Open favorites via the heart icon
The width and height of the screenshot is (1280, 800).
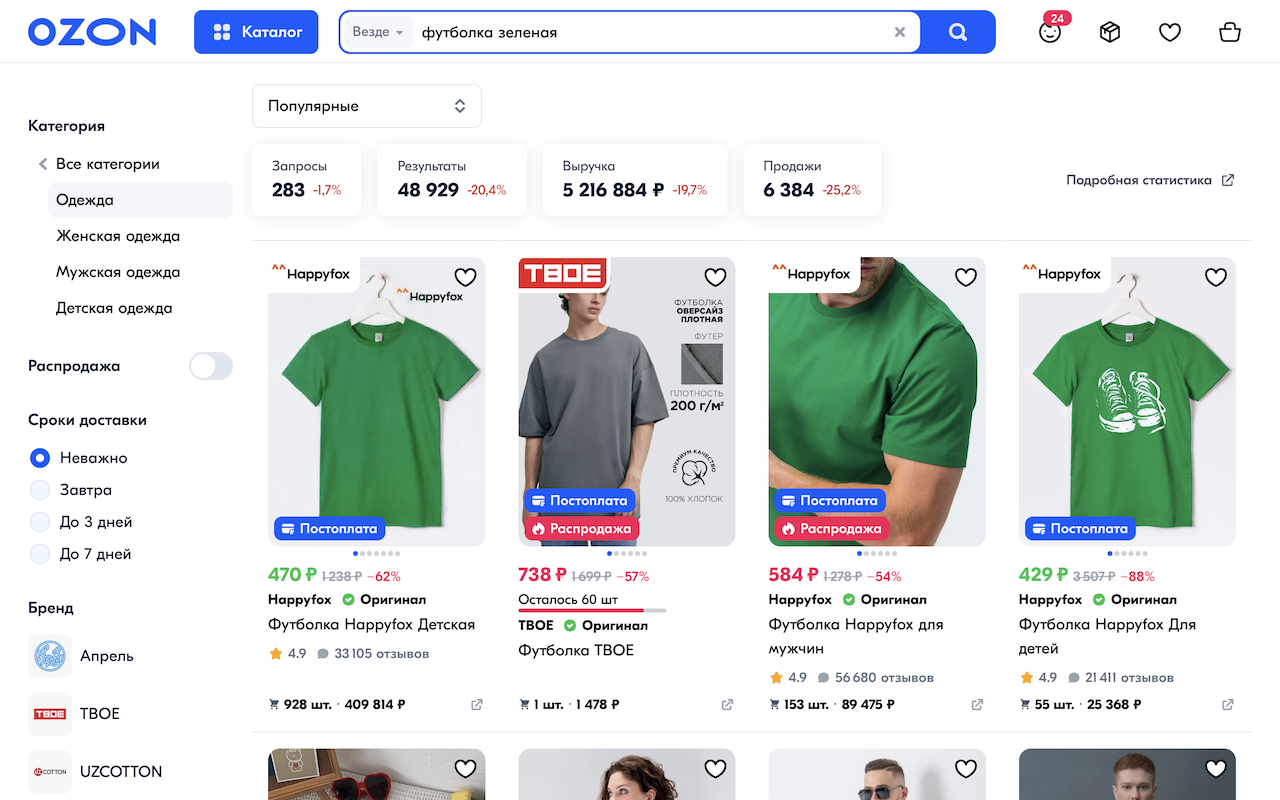(x=1170, y=32)
